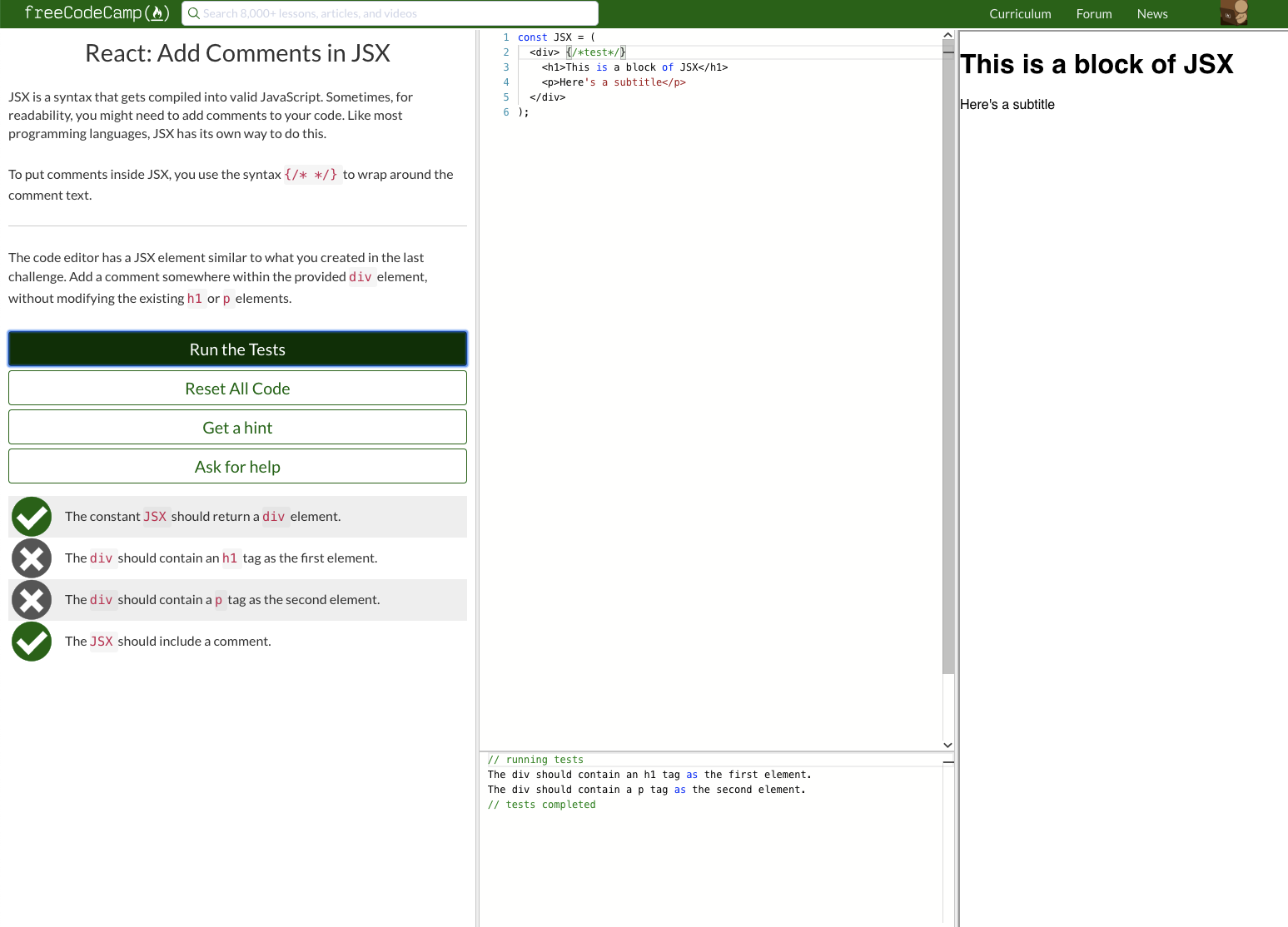The image size is (1288, 927).
Task: Click the checkmark beside the comment test
Action: [31, 641]
